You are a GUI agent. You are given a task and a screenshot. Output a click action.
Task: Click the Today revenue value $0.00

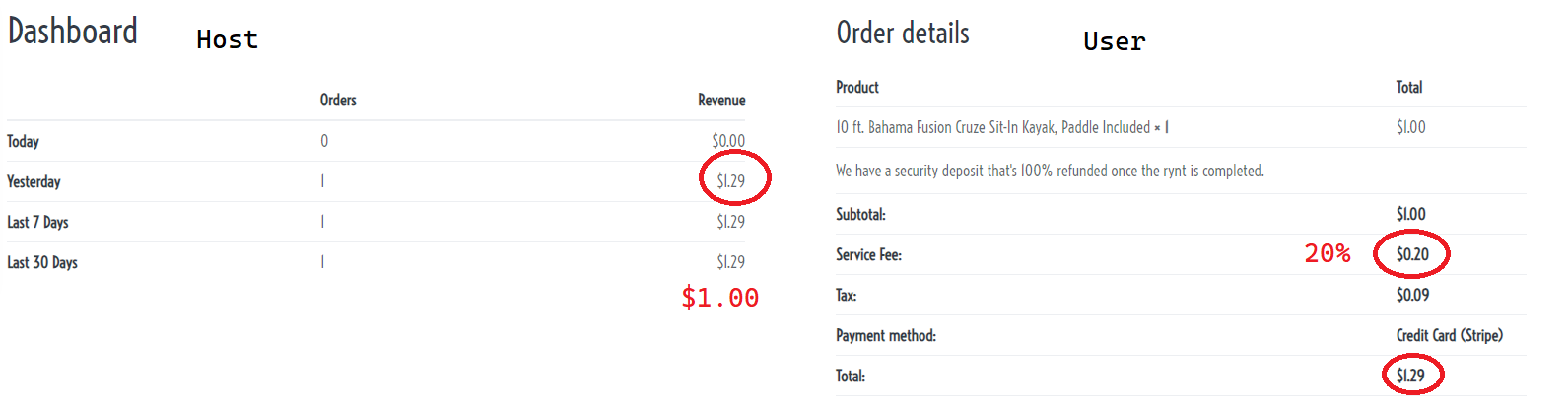(728, 141)
